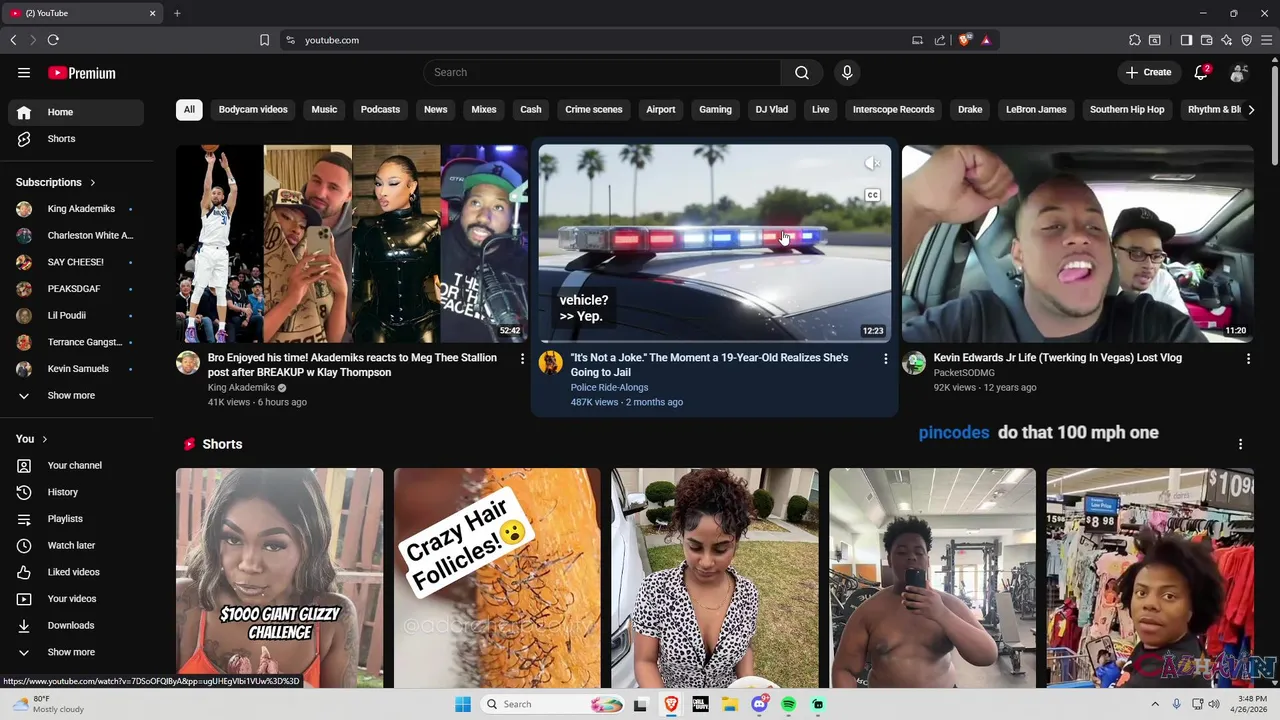Expand the You section chevron
Viewport: 1280px width, 720px height.
(x=45, y=439)
